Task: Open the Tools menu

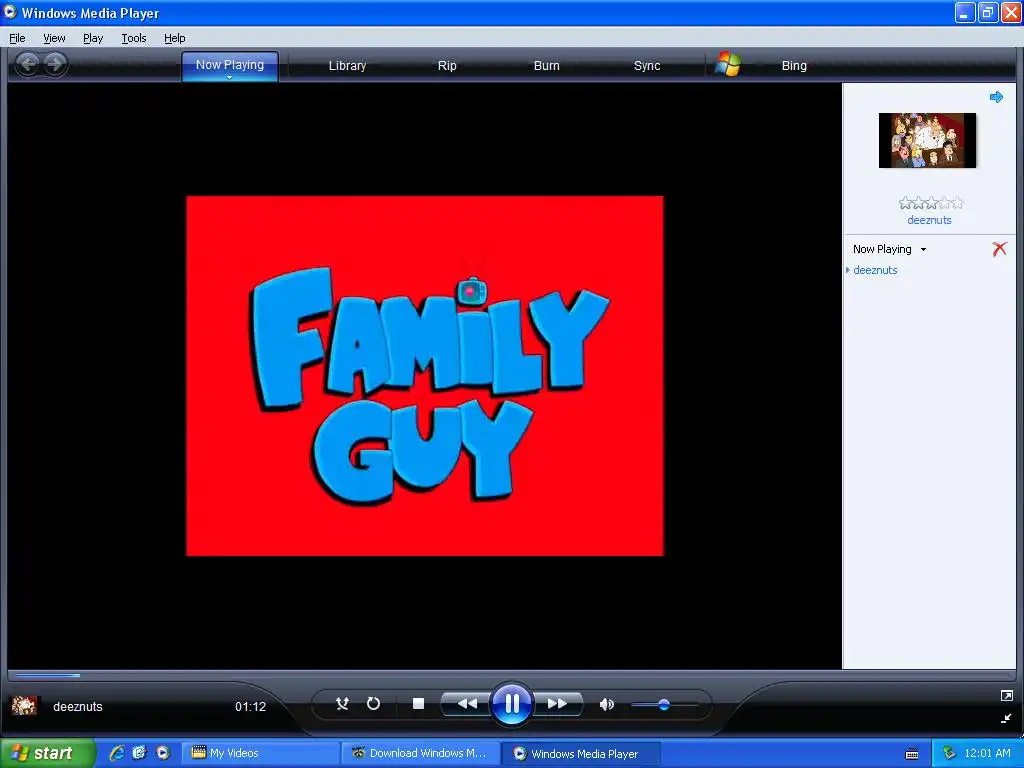Action: pyautogui.click(x=133, y=38)
